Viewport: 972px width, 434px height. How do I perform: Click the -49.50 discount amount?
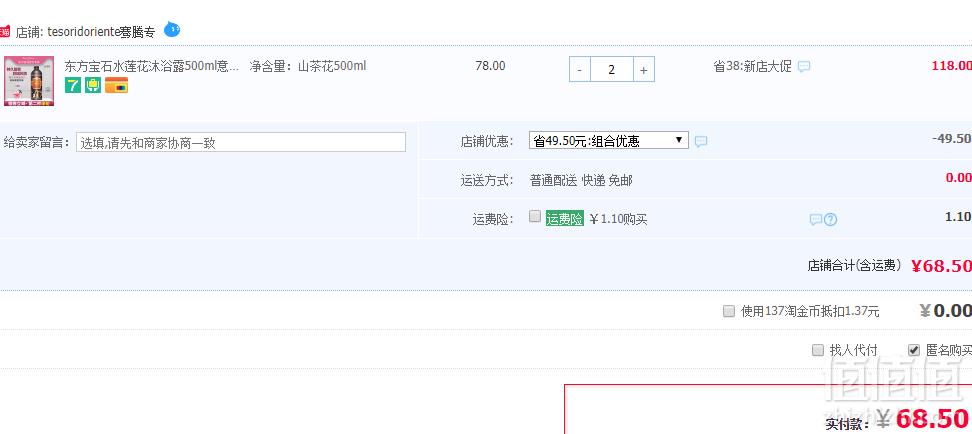(x=952, y=138)
